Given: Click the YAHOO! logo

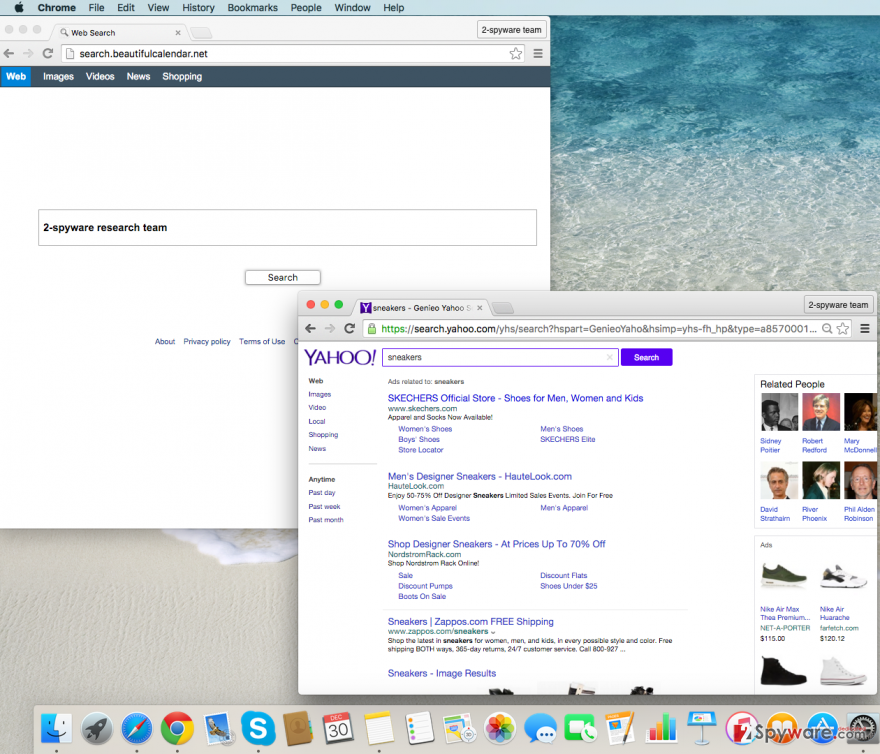Looking at the screenshot, I should click(340, 357).
